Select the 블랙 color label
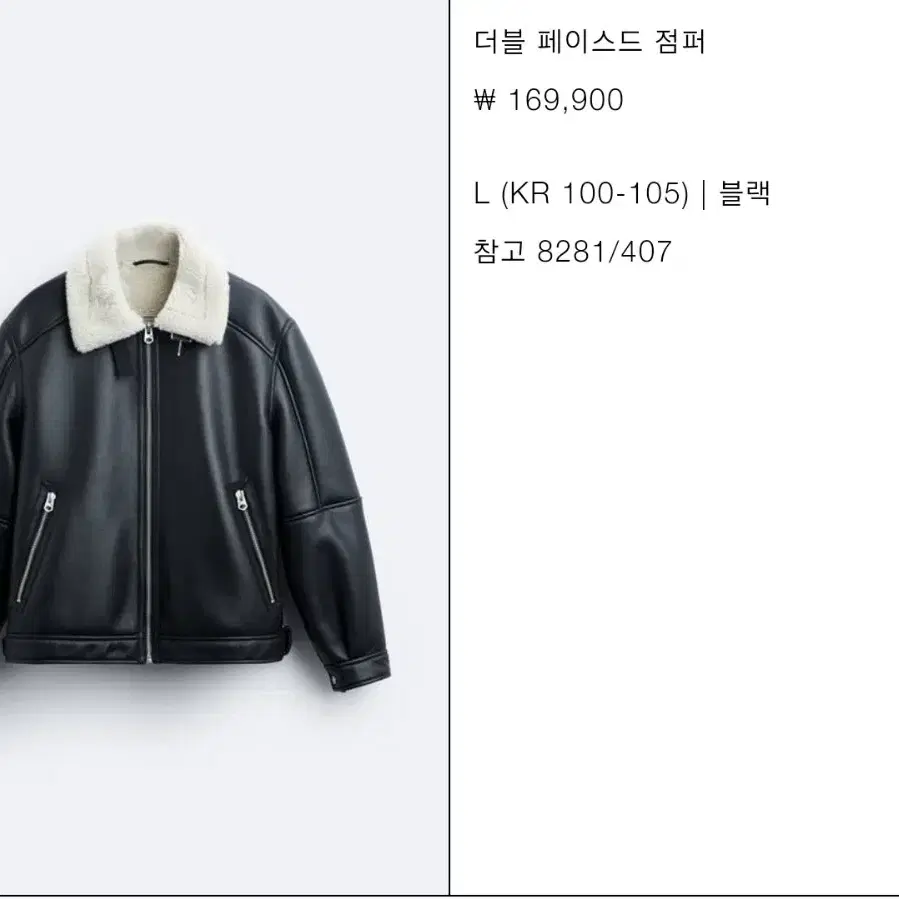Image resolution: width=899 pixels, height=899 pixels. click(744, 193)
